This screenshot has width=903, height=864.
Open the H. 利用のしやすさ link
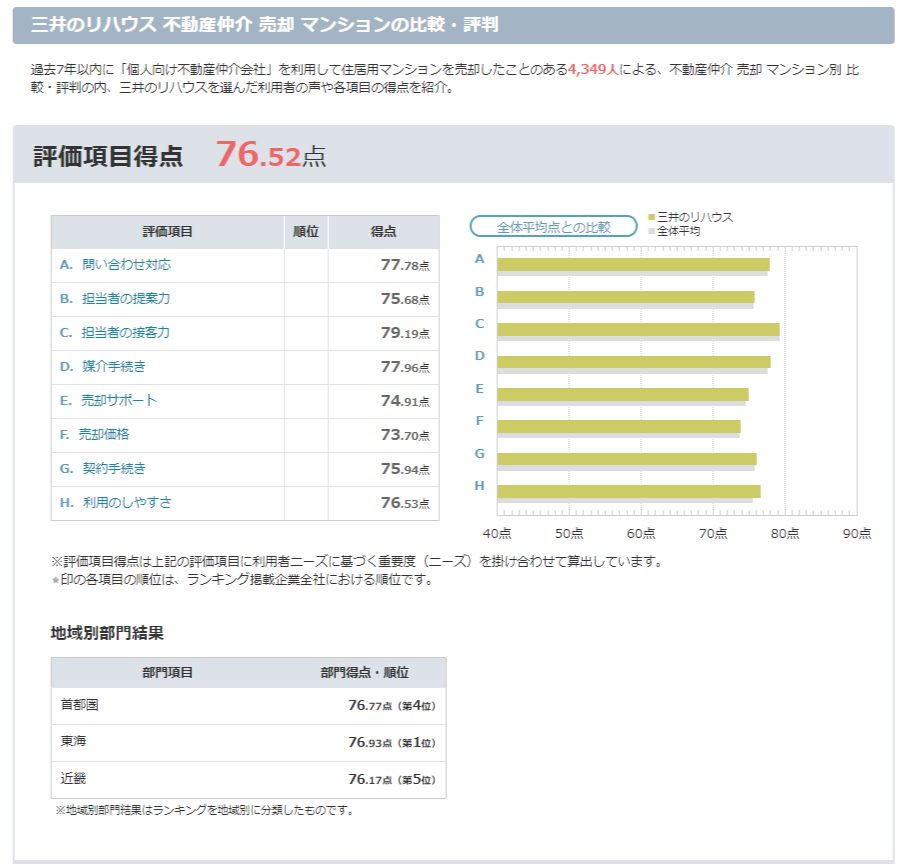(115, 502)
